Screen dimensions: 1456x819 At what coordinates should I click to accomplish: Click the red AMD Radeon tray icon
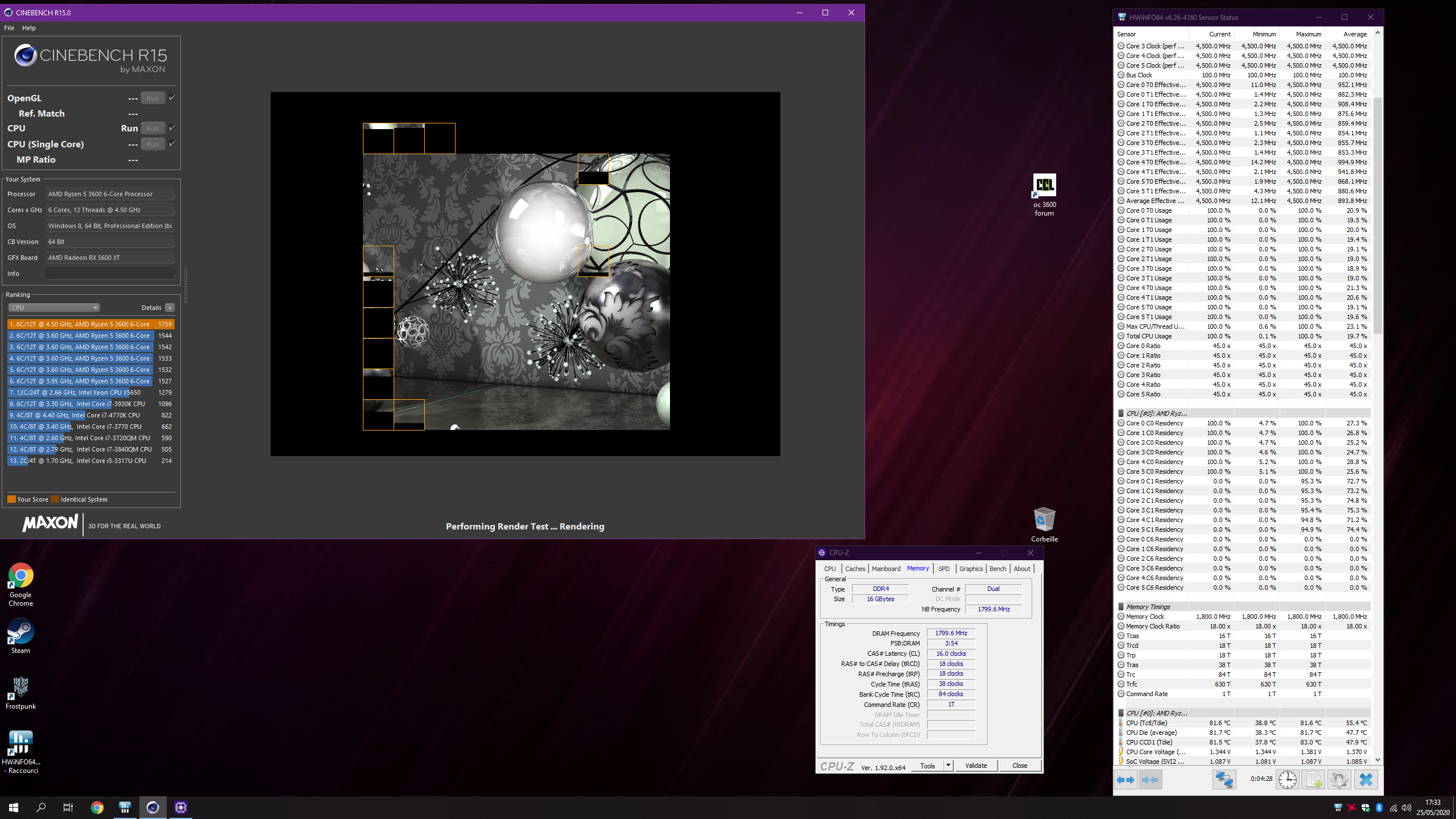[1352, 808]
